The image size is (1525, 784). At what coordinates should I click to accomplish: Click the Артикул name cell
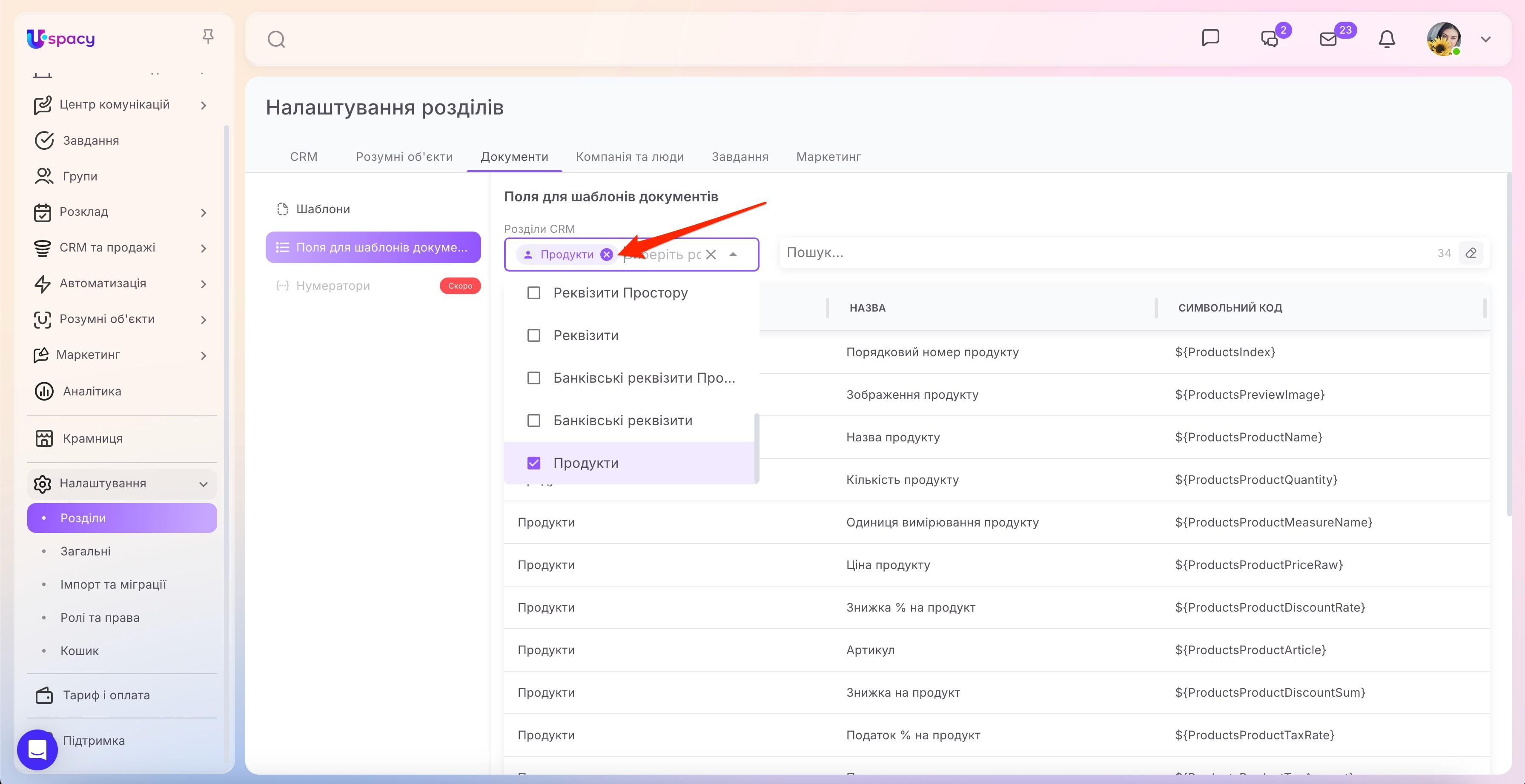pyautogui.click(x=870, y=650)
